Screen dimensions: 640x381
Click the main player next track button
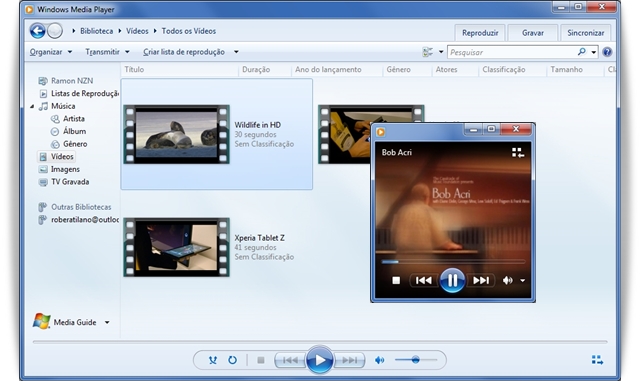349,360
